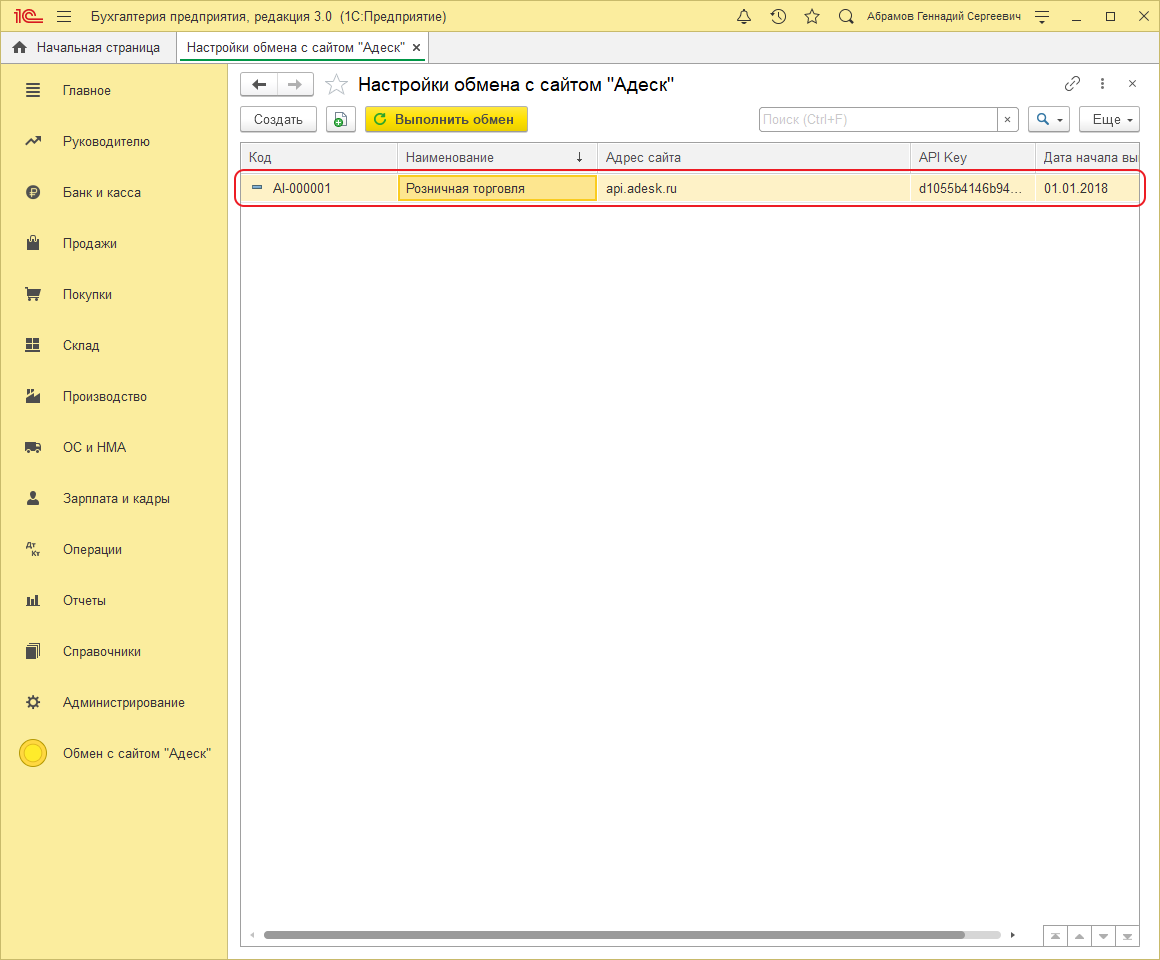The image size is (1160, 960).
Task: Open favorites star in title bar
Action: (812, 16)
